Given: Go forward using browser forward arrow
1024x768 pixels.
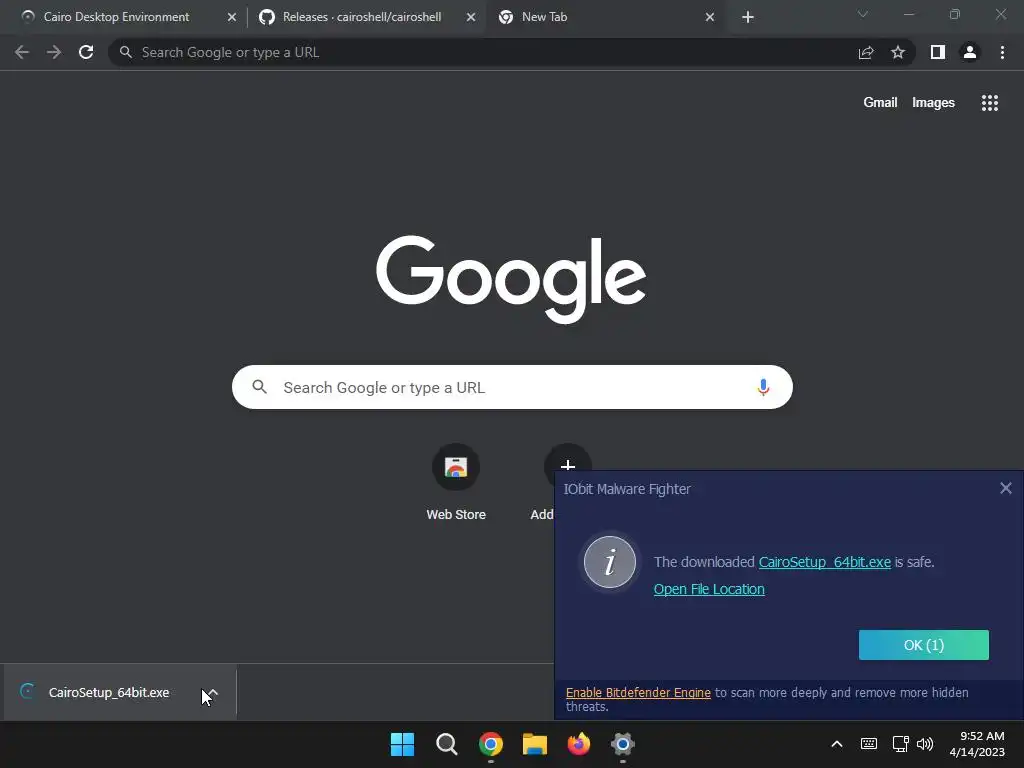Looking at the screenshot, I should click(54, 52).
